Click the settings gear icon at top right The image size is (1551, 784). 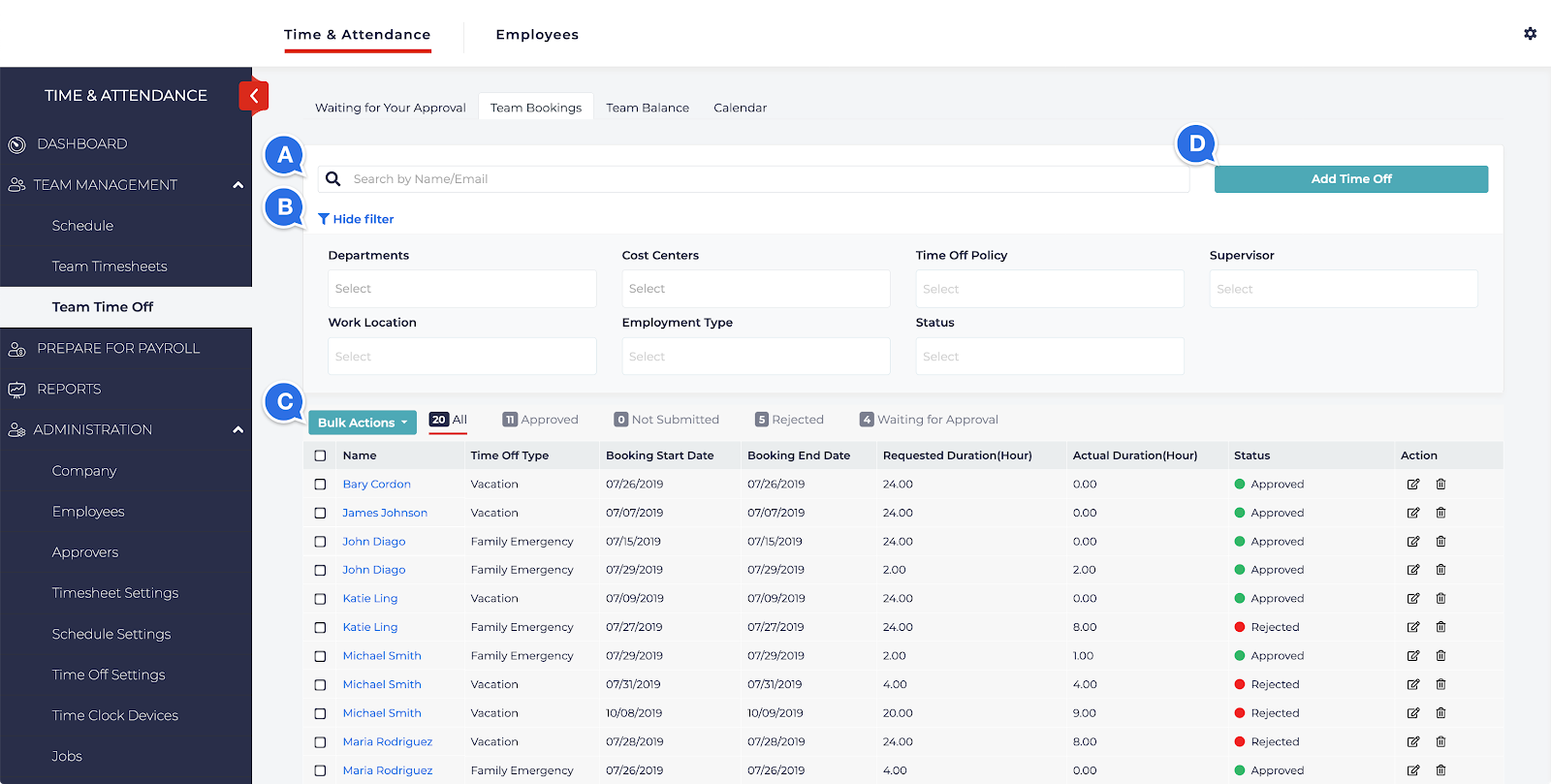point(1530,34)
